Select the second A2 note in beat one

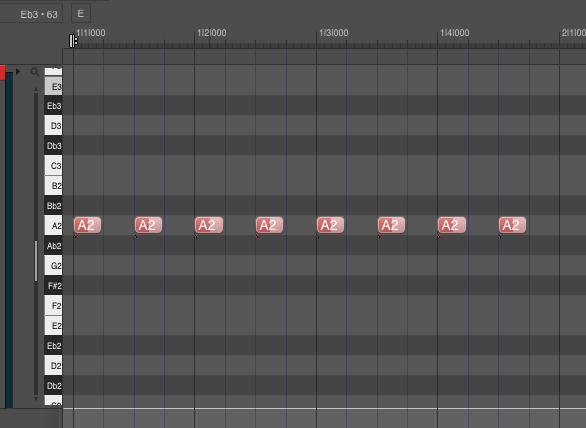(148, 225)
